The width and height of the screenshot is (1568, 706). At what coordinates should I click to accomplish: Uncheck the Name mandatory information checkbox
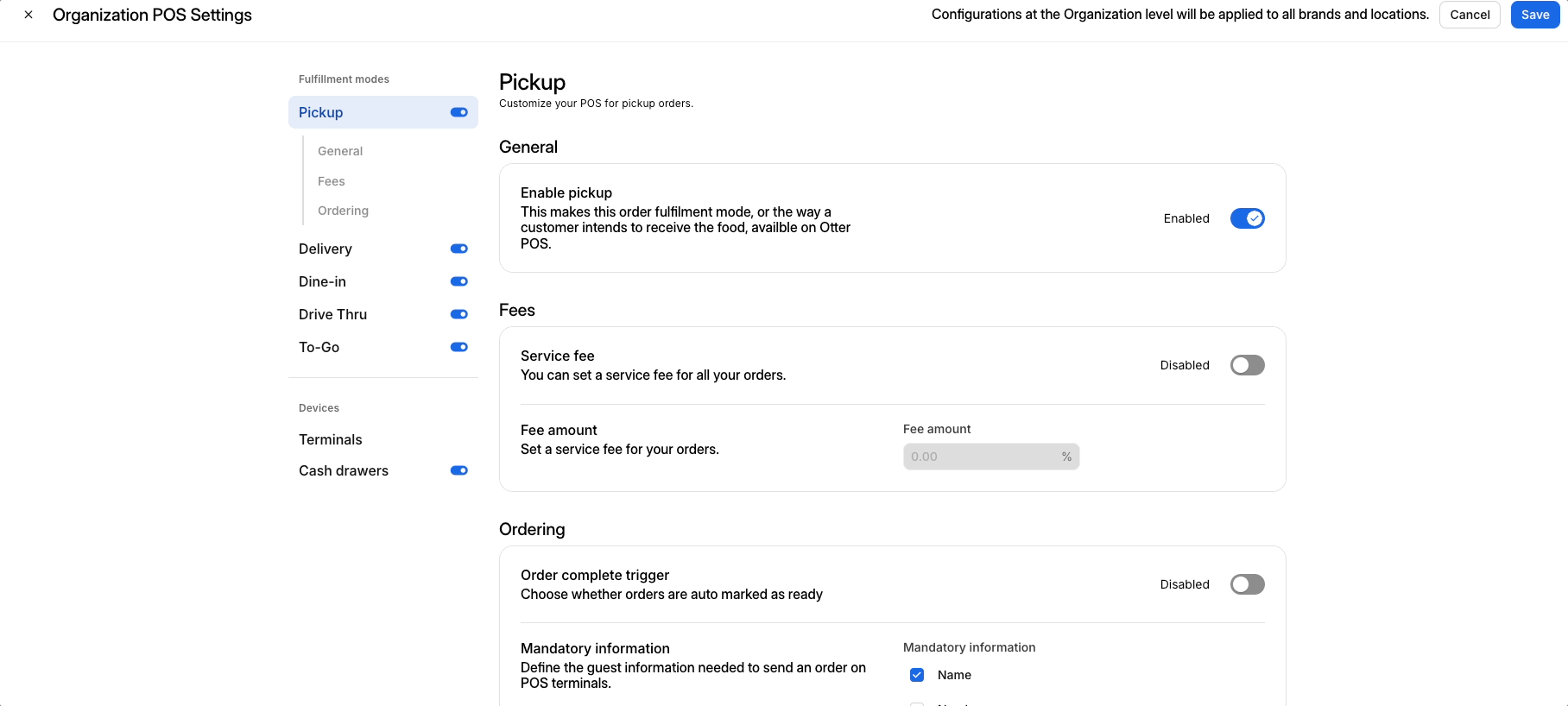[x=917, y=675]
